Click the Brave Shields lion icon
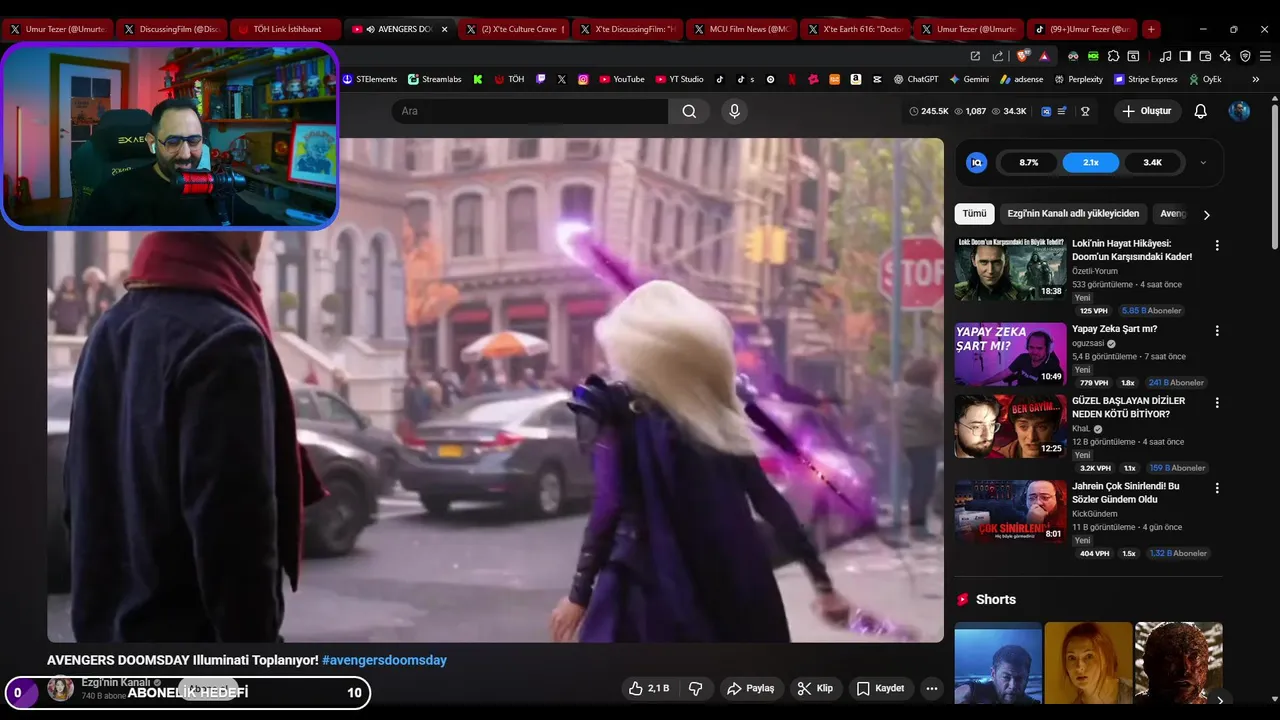Image resolution: width=1280 pixels, height=720 pixels. [x=1023, y=56]
